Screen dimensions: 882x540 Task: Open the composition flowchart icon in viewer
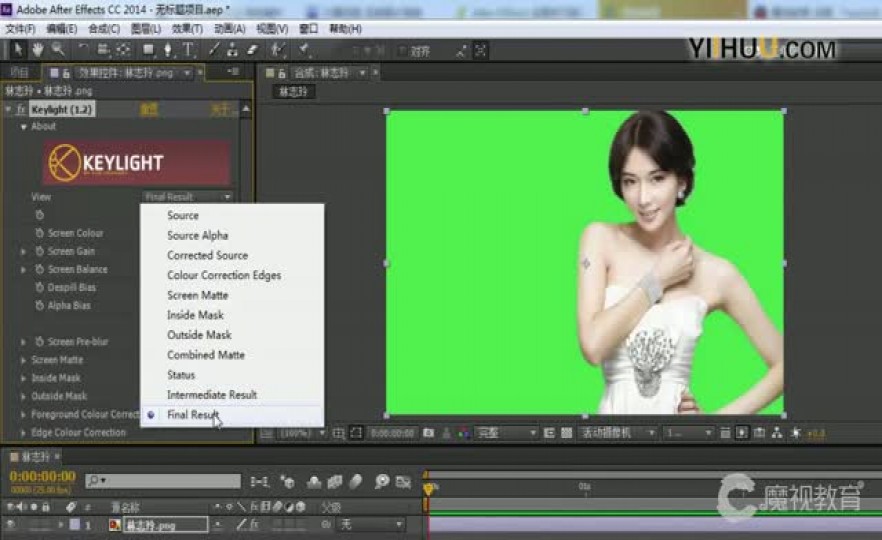pyautogui.click(x=777, y=433)
